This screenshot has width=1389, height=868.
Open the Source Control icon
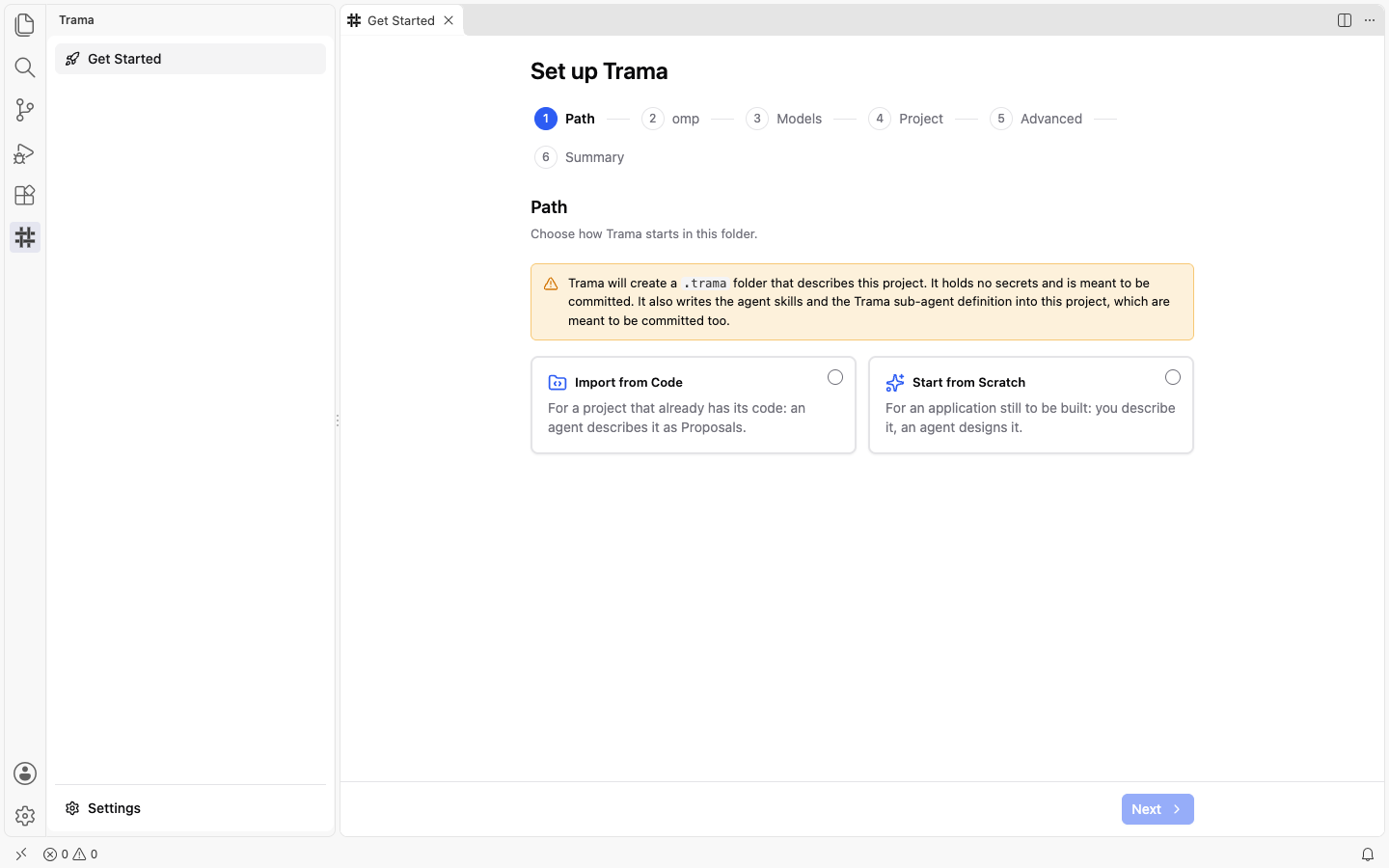[x=25, y=109]
